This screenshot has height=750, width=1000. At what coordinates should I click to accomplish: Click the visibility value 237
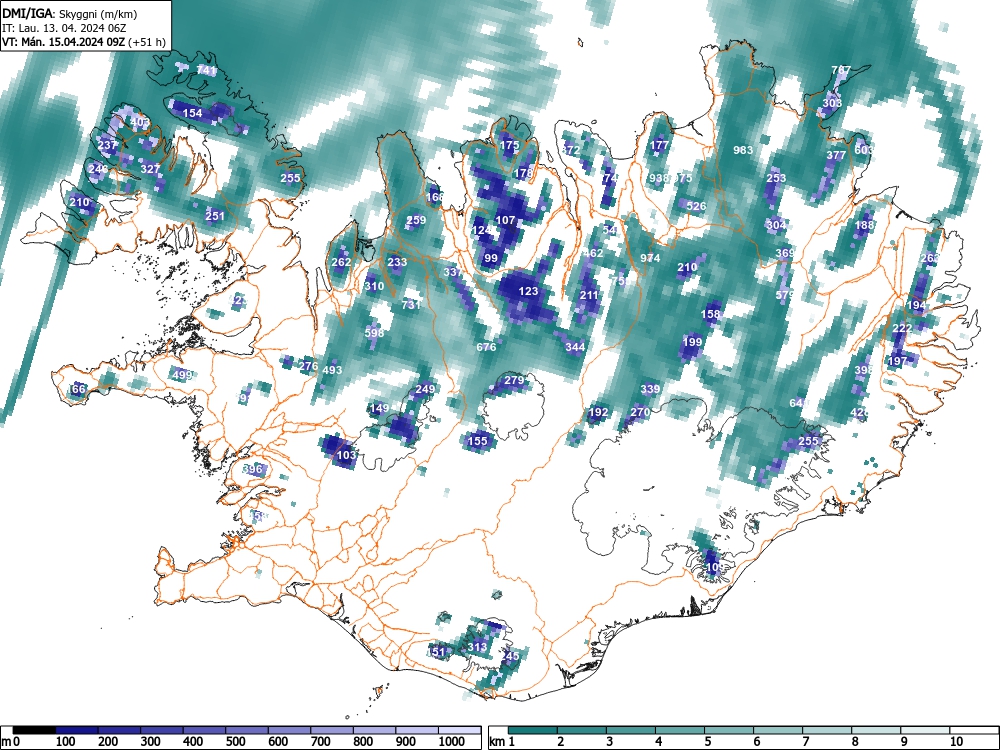tap(107, 145)
